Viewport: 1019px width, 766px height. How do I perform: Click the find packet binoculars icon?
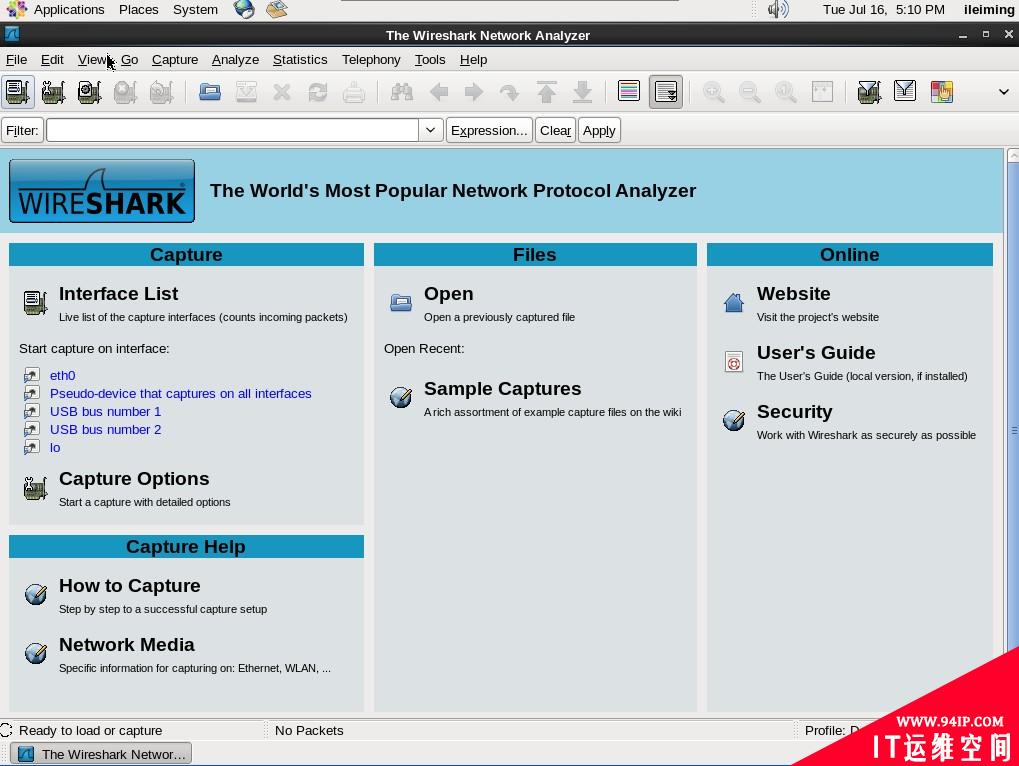(402, 92)
